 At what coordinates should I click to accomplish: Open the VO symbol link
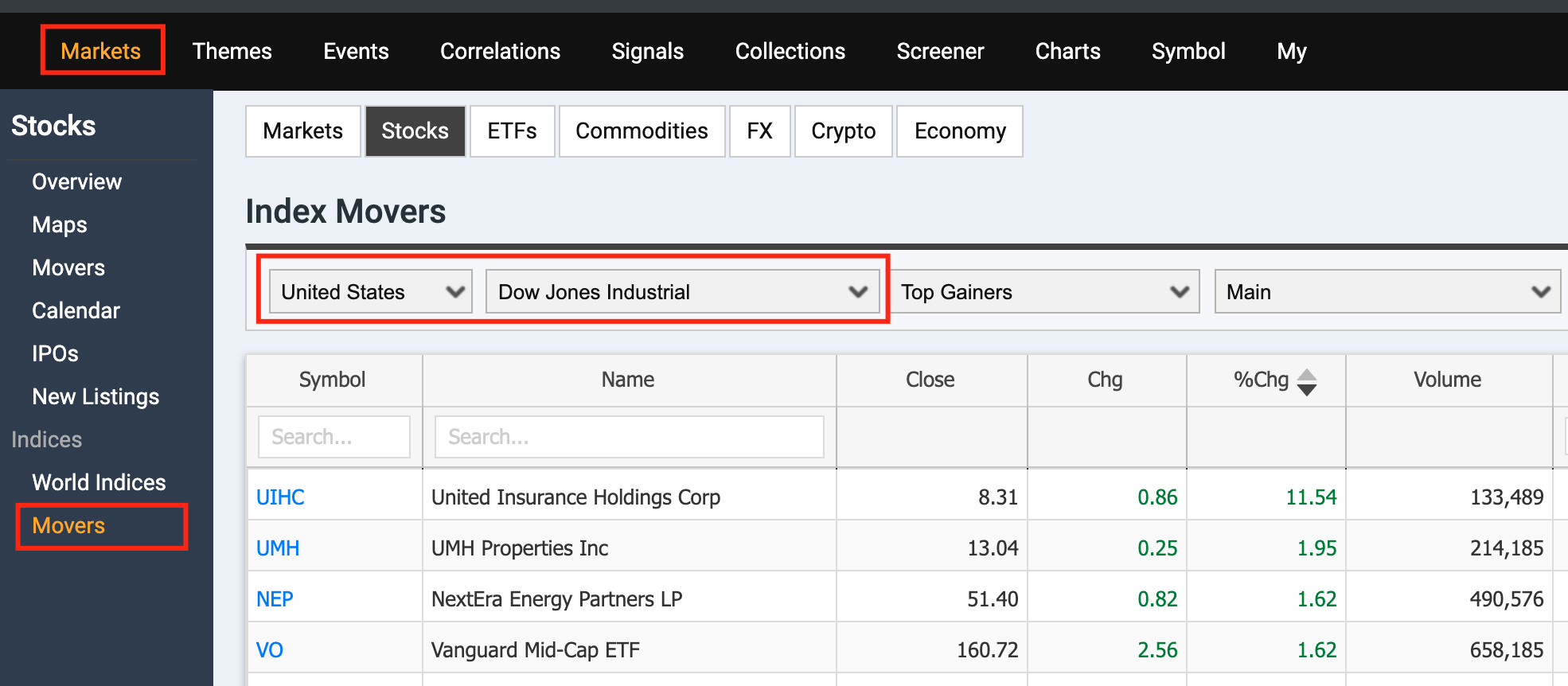(x=269, y=650)
